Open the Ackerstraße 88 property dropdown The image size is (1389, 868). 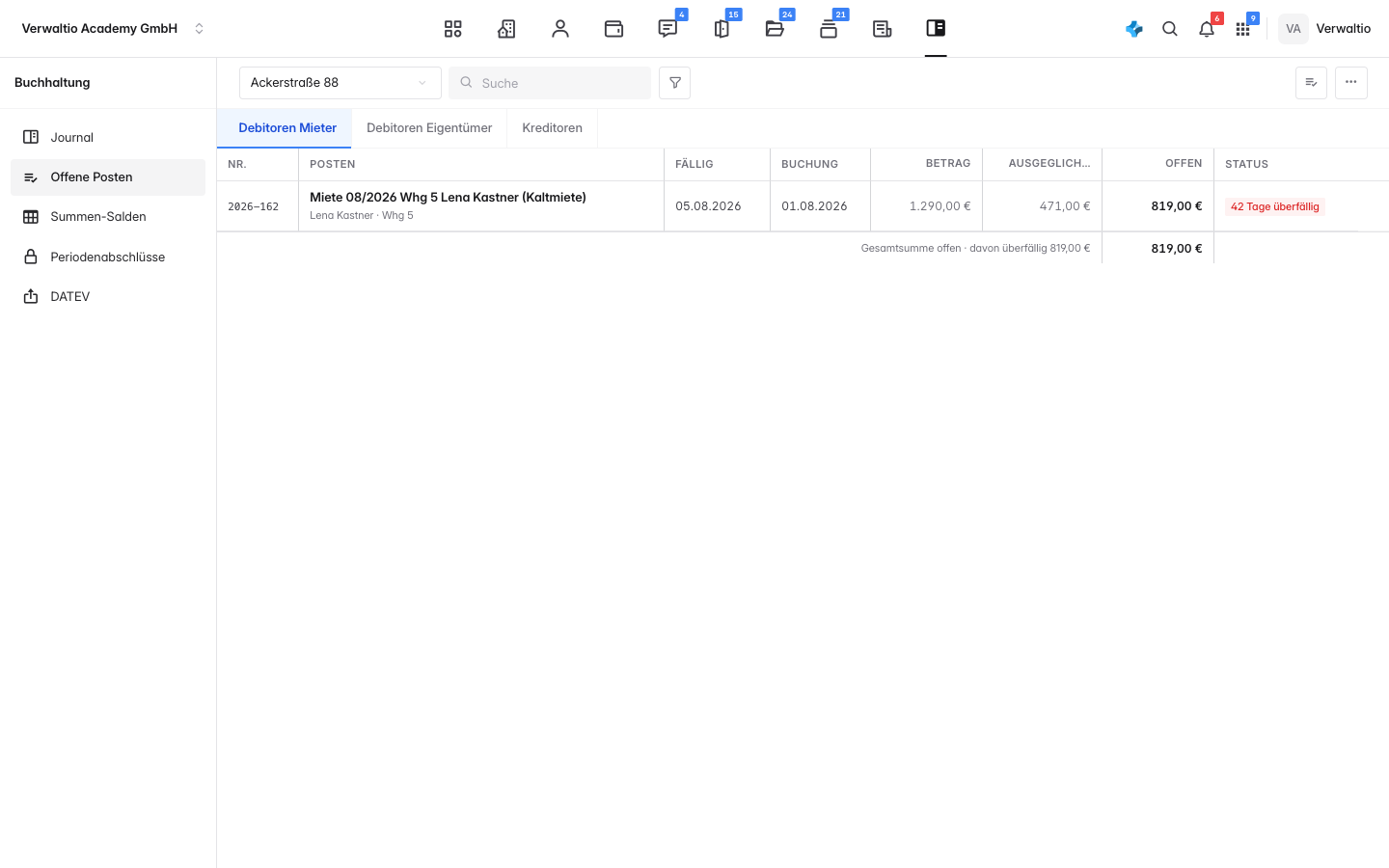coord(340,83)
